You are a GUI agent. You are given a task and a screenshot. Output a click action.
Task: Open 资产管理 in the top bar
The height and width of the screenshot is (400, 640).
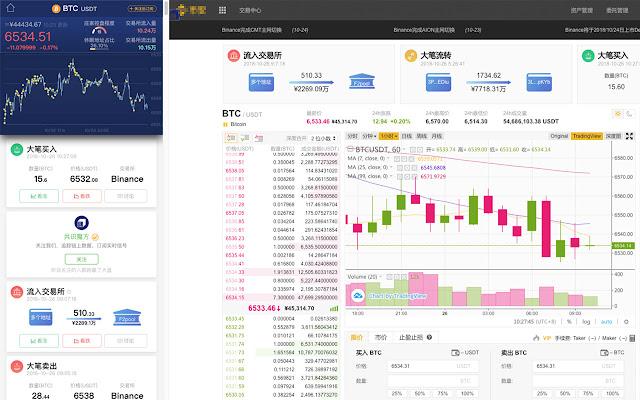[x=582, y=11]
